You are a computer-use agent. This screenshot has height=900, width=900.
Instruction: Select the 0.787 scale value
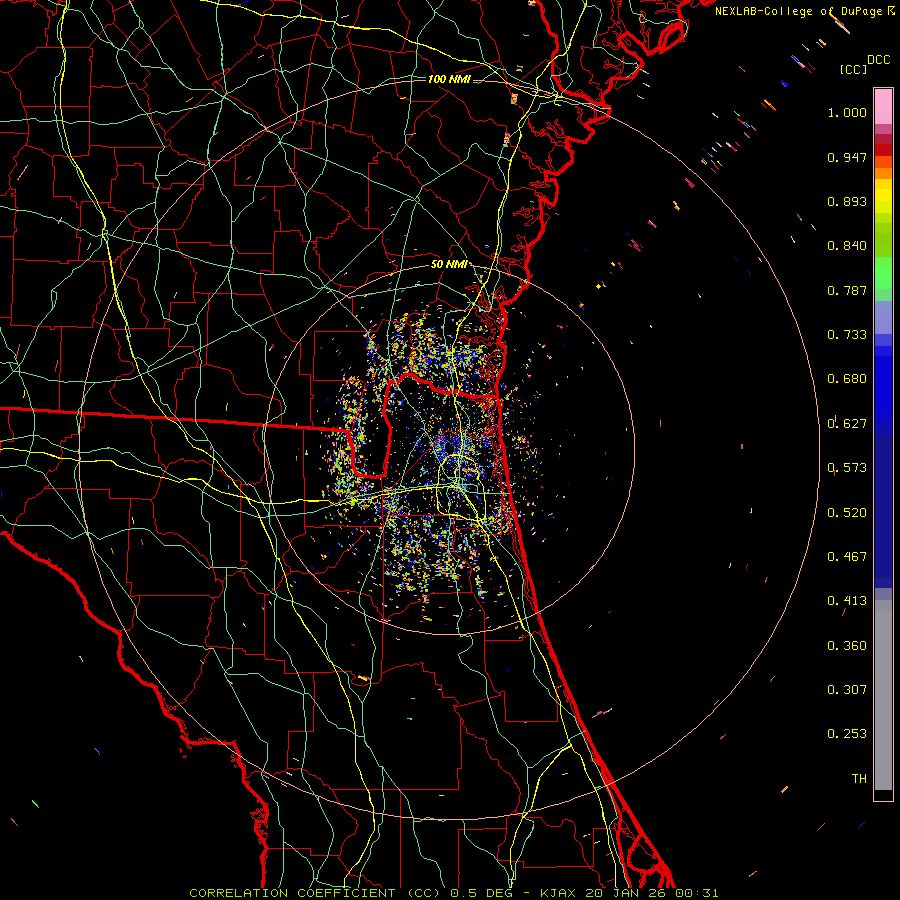click(847, 290)
